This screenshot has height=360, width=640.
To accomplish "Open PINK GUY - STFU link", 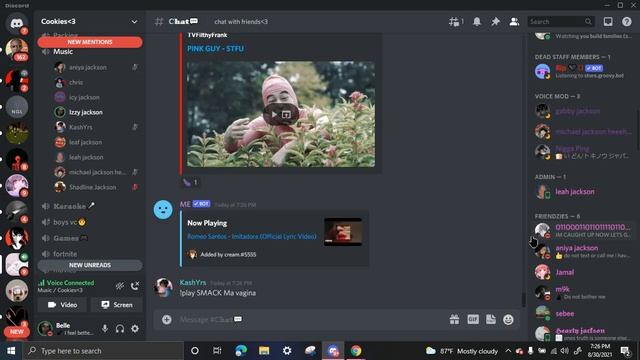I will pos(216,49).
